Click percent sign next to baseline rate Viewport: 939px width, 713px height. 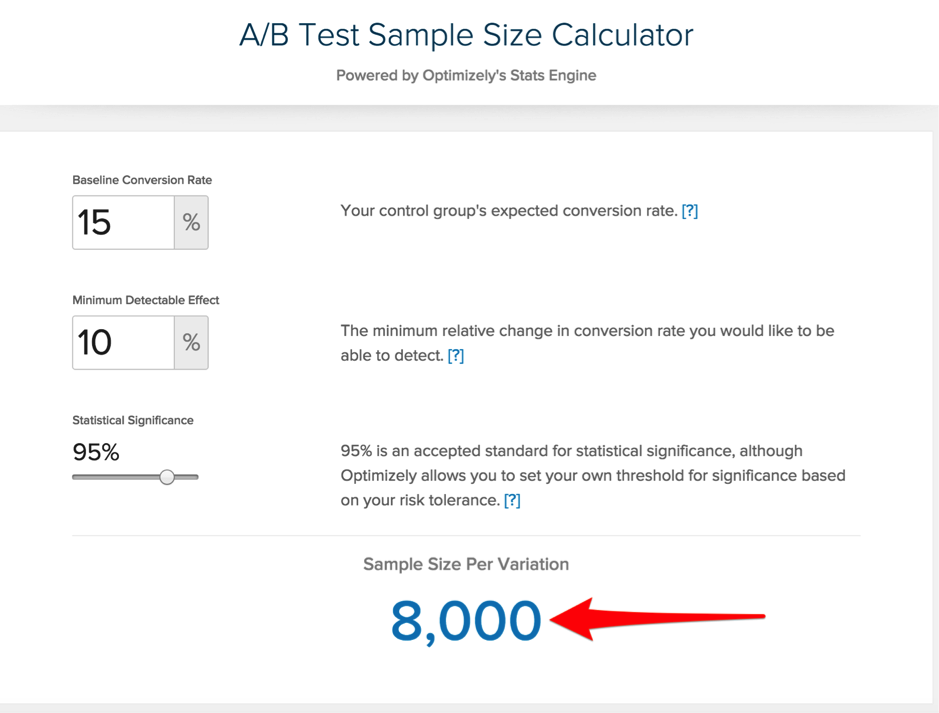coord(192,222)
